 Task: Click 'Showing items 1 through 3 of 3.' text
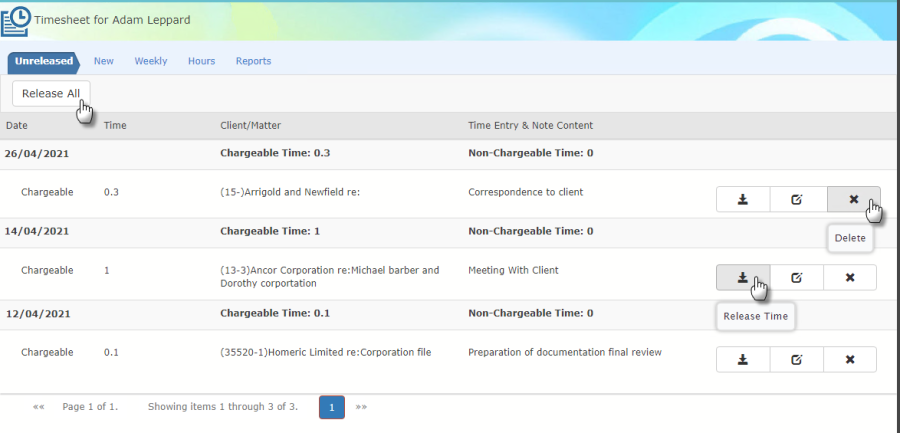pos(223,407)
